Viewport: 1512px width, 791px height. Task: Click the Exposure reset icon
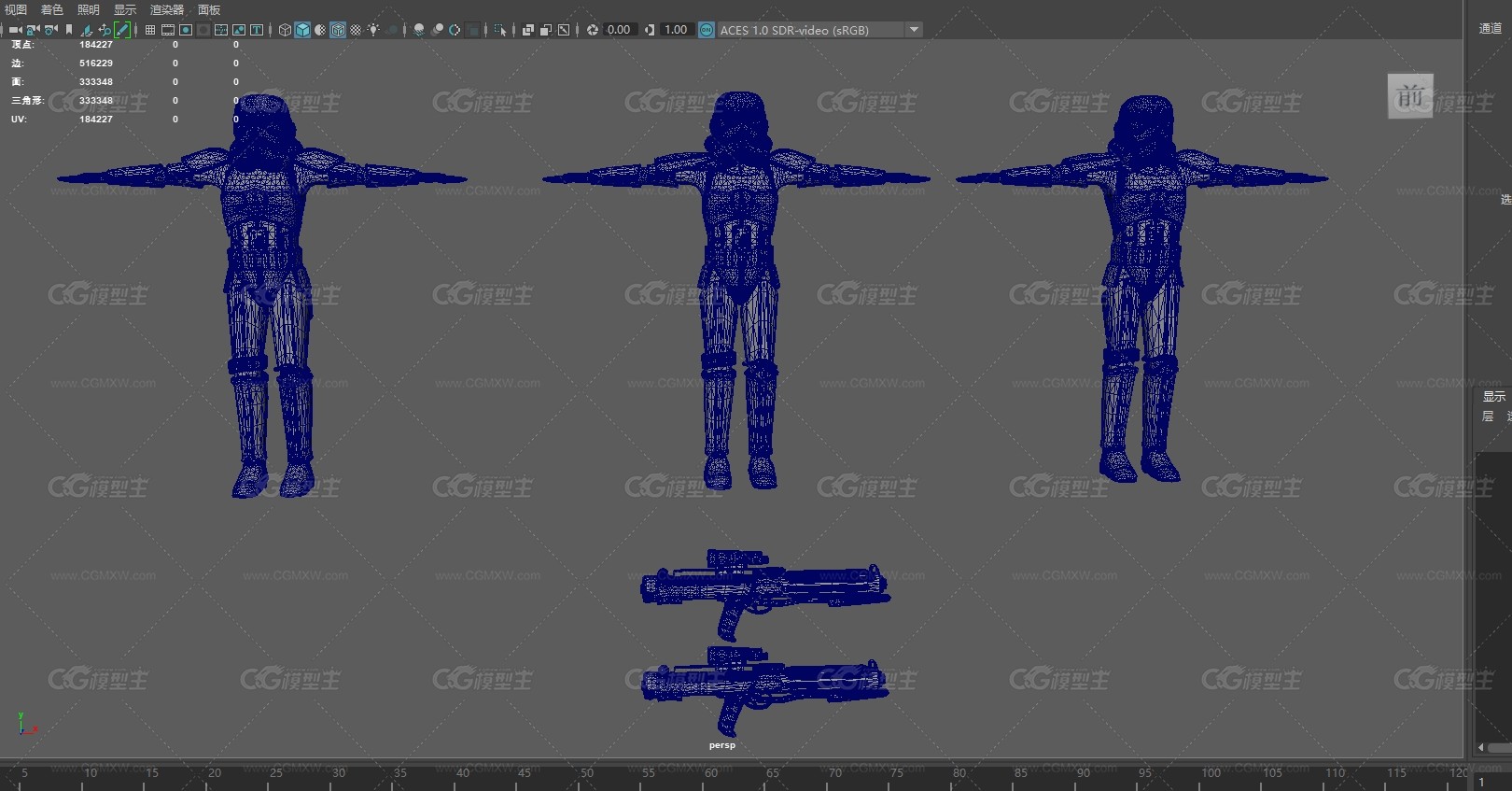(592, 30)
